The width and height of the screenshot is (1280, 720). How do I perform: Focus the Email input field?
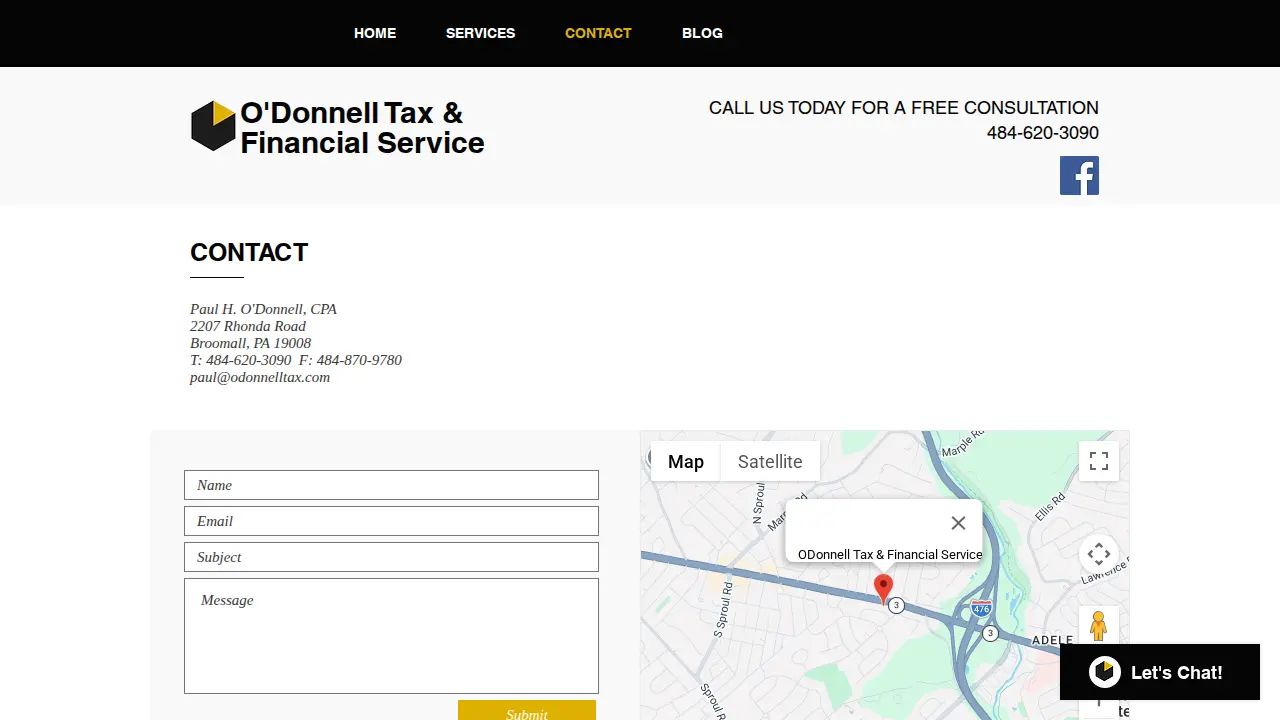pos(391,521)
